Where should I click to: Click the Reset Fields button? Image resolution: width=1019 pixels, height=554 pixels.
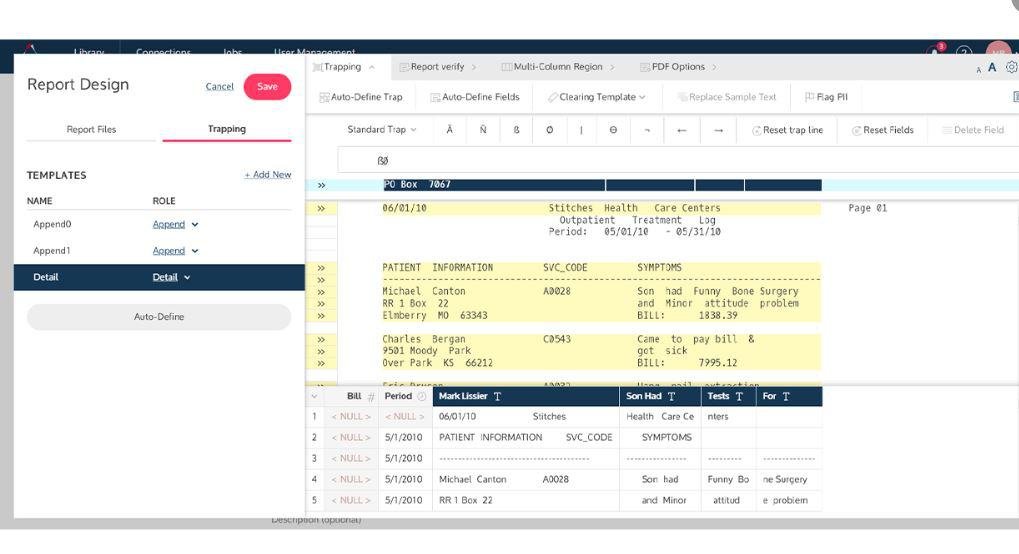882,130
